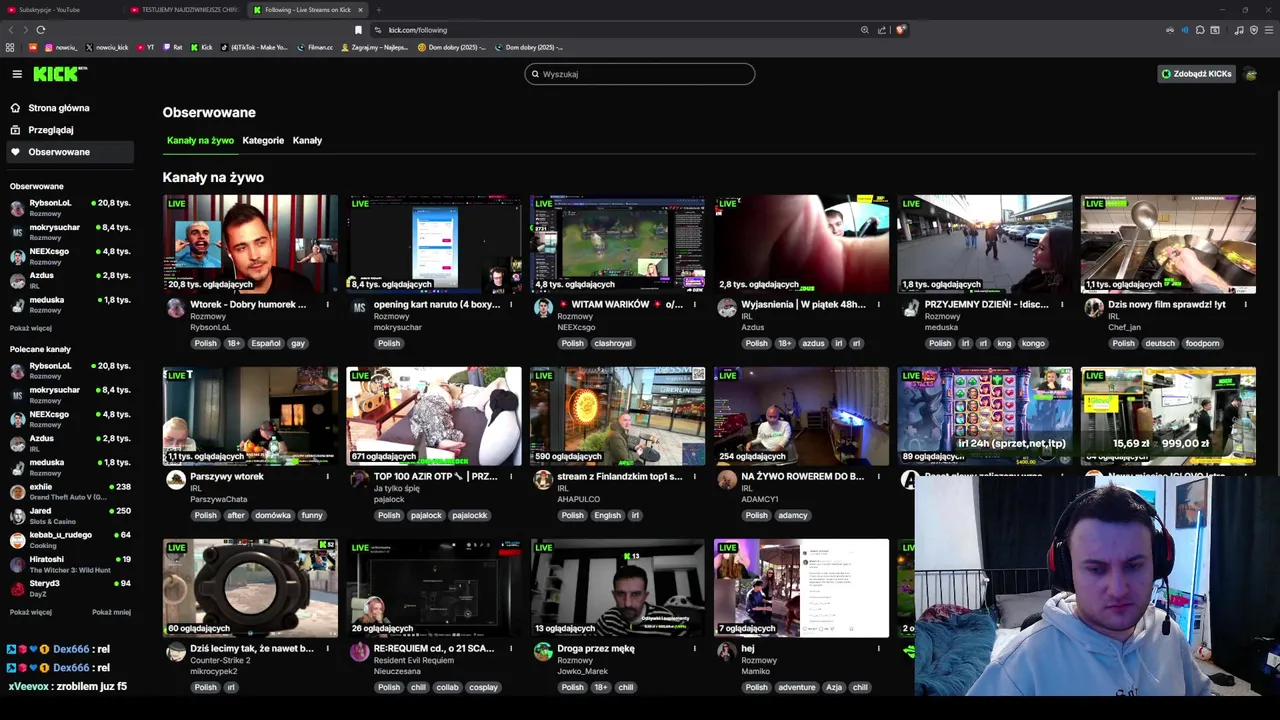Switch to the Subskrypcje - YouTube browser tab
The image size is (1280, 720).
pyautogui.click(x=60, y=10)
